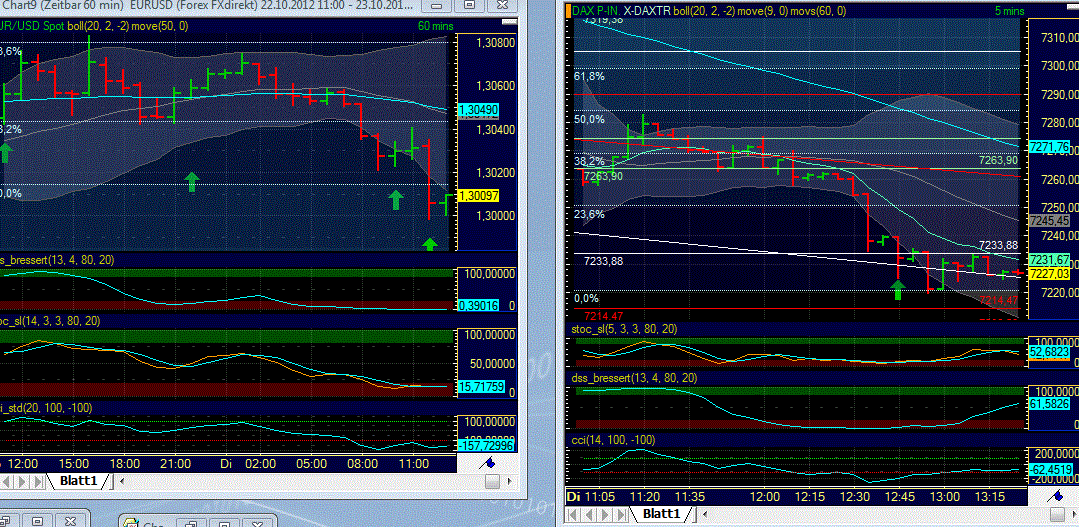This screenshot has width=1079, height=527.
Task: Click cyan price label 1,30490
Action: pyautogui.click(x=480, y=110)
